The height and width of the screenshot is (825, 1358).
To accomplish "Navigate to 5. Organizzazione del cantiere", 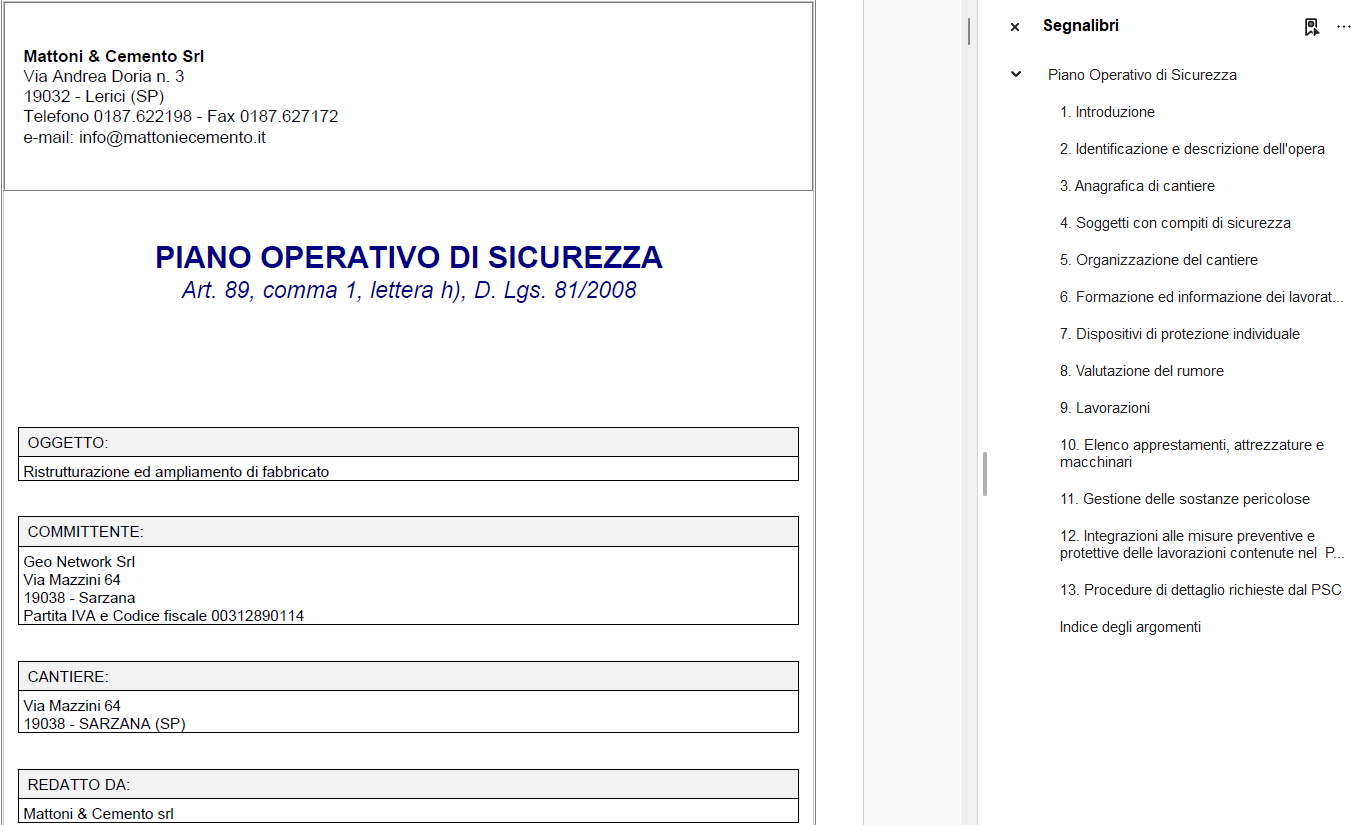I will point(1158,260).
